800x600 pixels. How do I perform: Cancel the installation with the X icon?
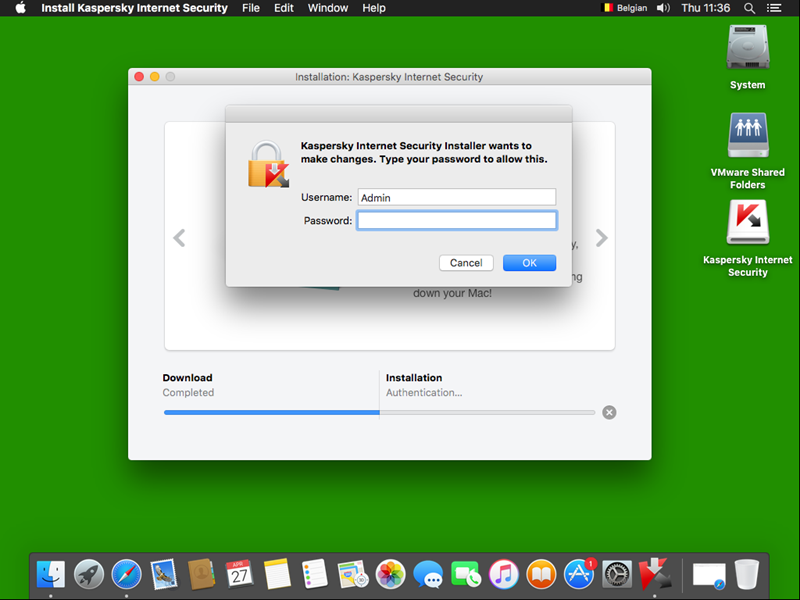(609, 412)
